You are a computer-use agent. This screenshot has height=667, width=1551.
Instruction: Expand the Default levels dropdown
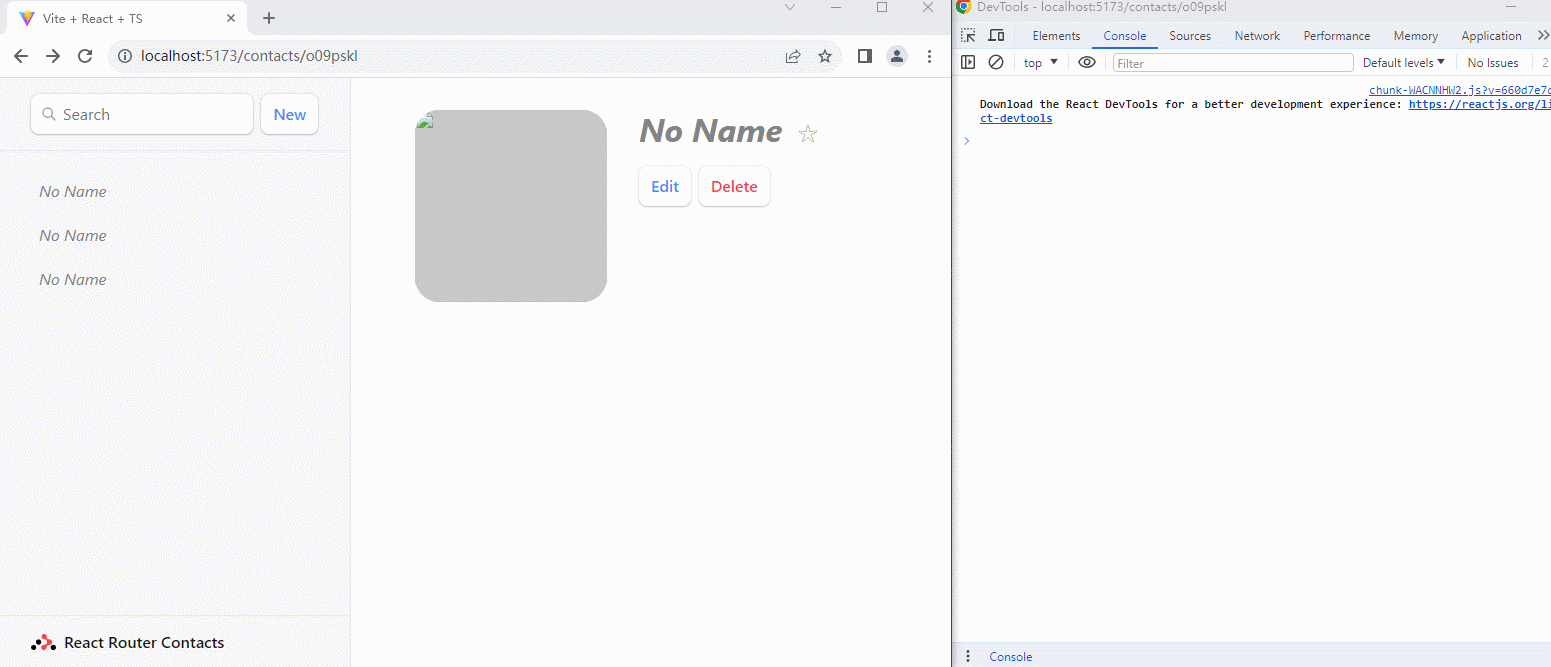[x=1403, y=62]
